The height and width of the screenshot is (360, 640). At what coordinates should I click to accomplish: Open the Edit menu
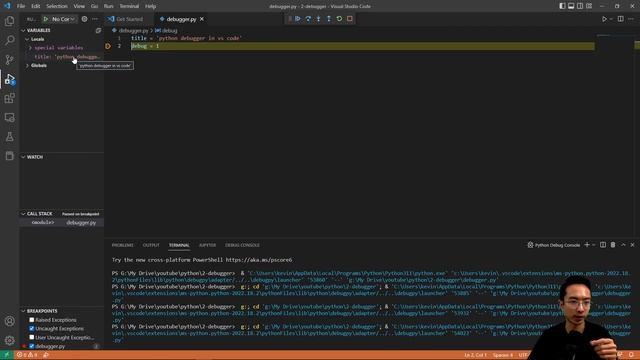click(x=36, y=6)
